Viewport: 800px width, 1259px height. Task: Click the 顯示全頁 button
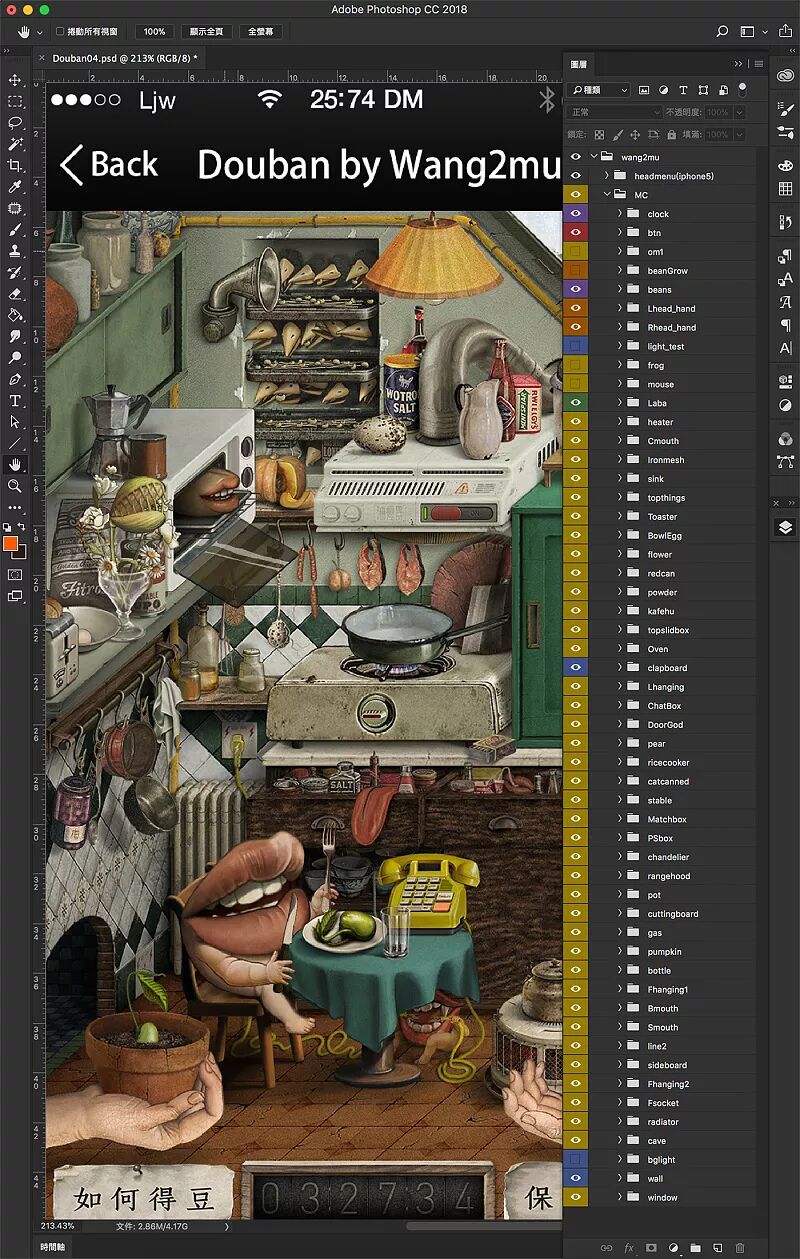tap(205, 31)
